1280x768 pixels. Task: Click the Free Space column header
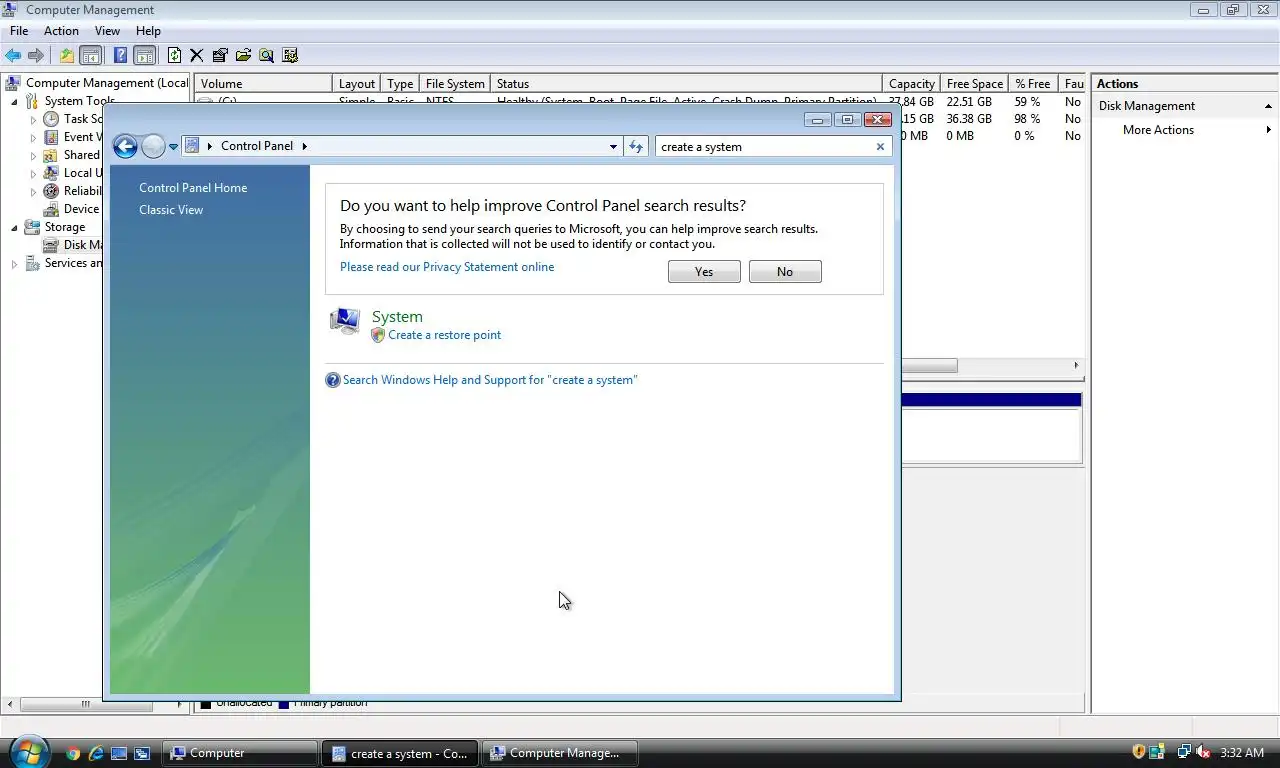(975, 84)
